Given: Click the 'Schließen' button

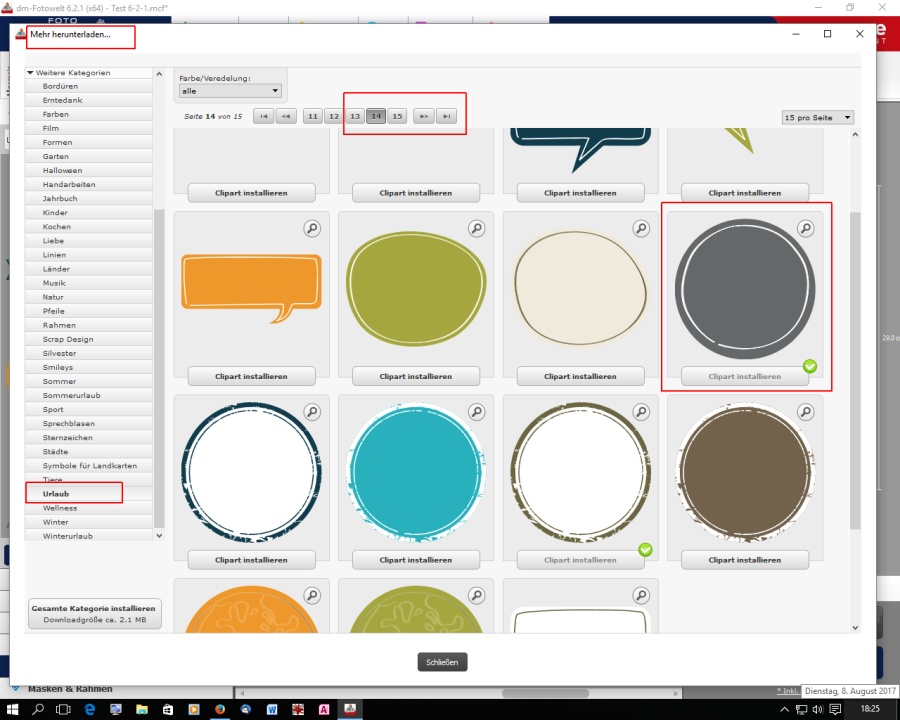Looking at the screenshot, I should tap(442, 662).
